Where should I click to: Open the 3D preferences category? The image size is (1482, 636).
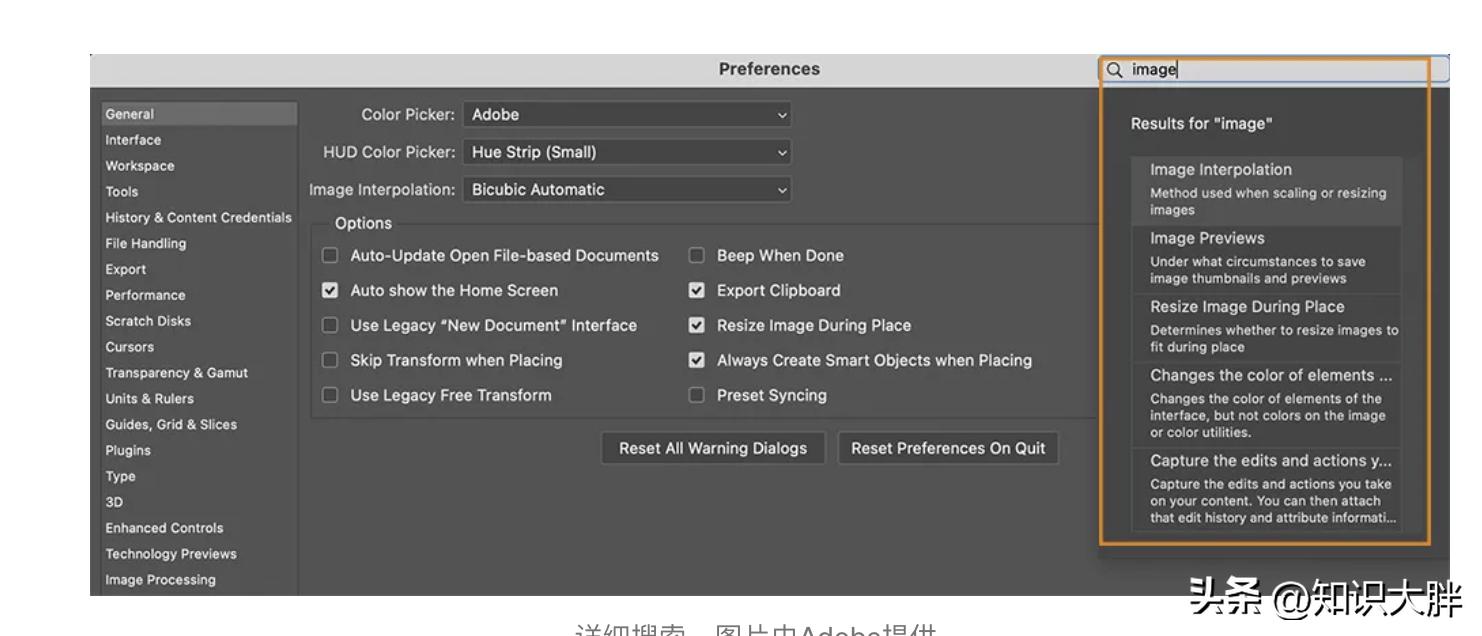[x=114, y=503]
